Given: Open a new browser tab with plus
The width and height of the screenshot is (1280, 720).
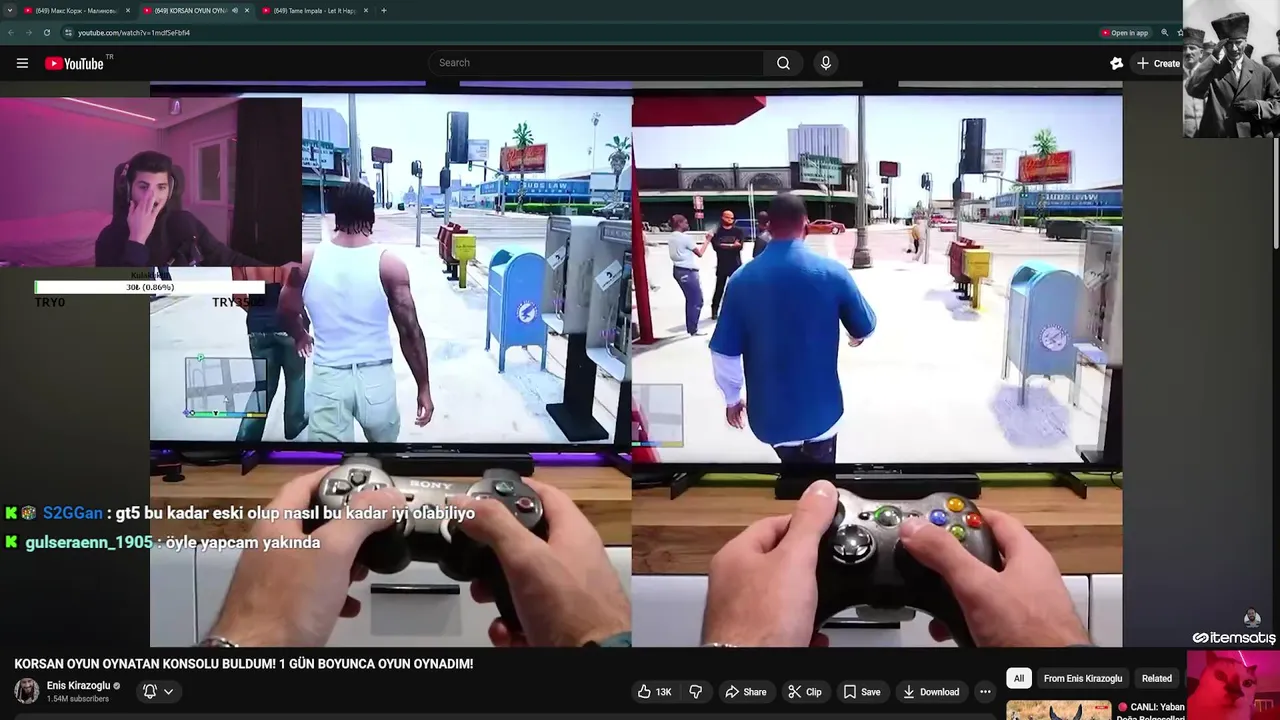Looking at the screenshot, I should pyautogui.click(x=384, y=10).
